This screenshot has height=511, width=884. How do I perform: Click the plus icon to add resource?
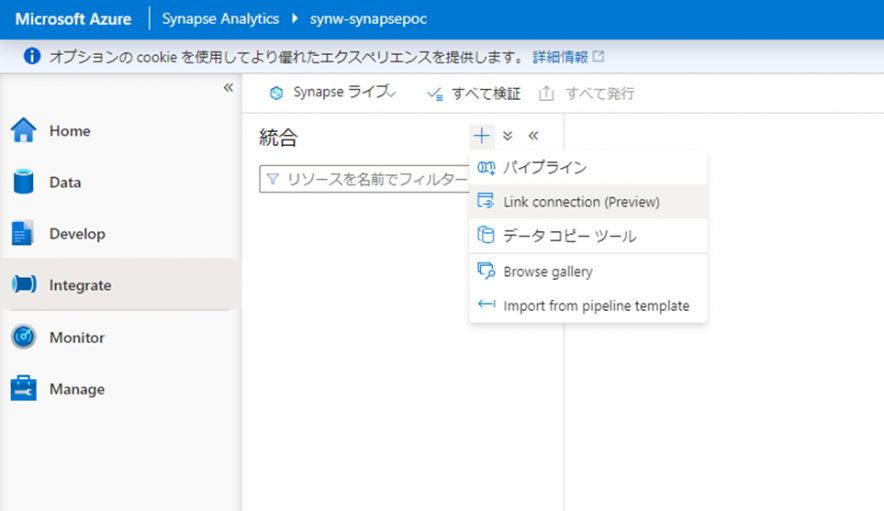[x=482, y=136]
